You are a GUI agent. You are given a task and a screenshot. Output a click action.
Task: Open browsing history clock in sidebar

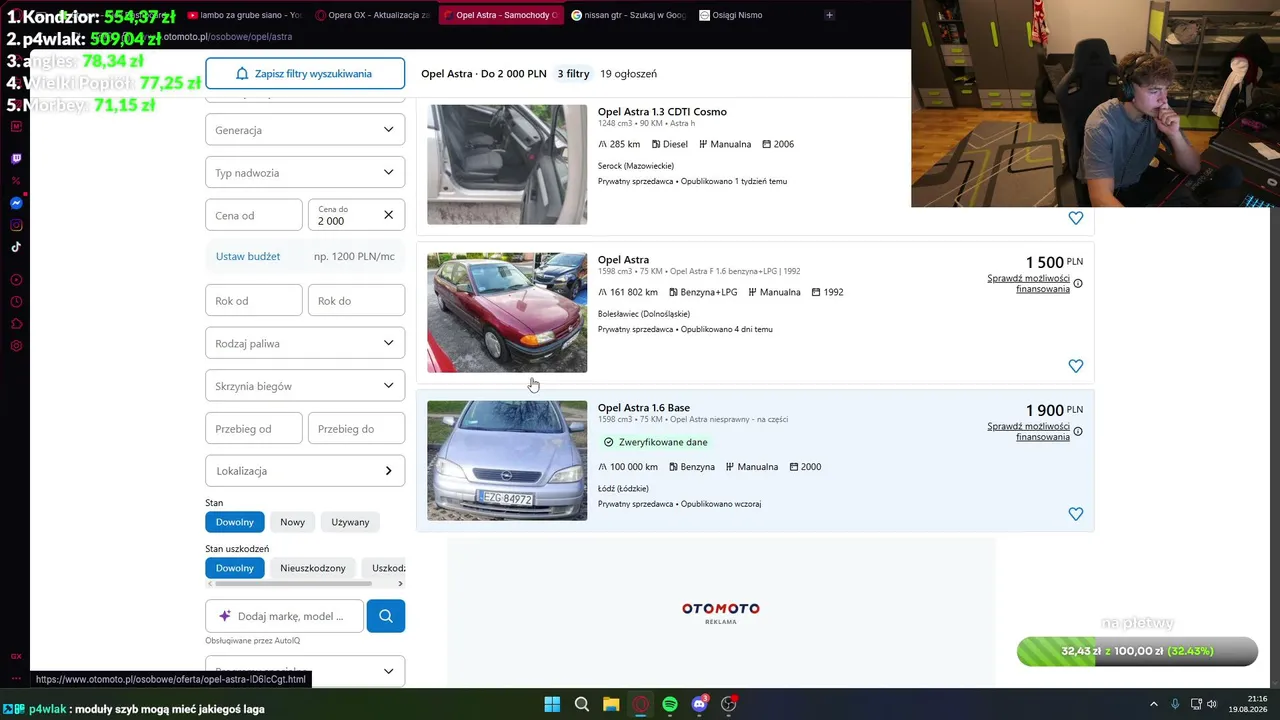point(16,302)
